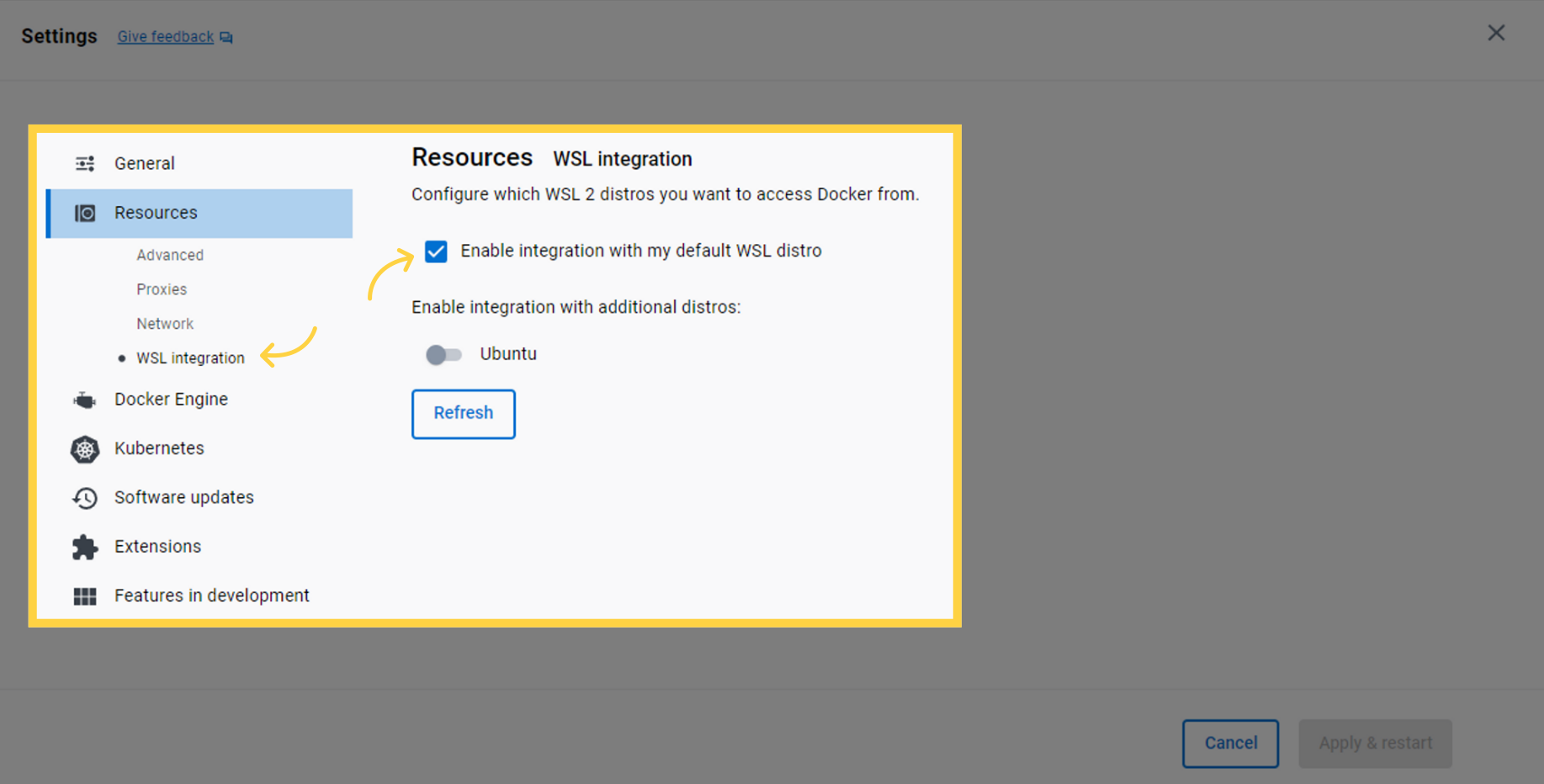Click the Extensions puzzle piece icon
The image size is (1544, 784).
[x=85, y=547]
